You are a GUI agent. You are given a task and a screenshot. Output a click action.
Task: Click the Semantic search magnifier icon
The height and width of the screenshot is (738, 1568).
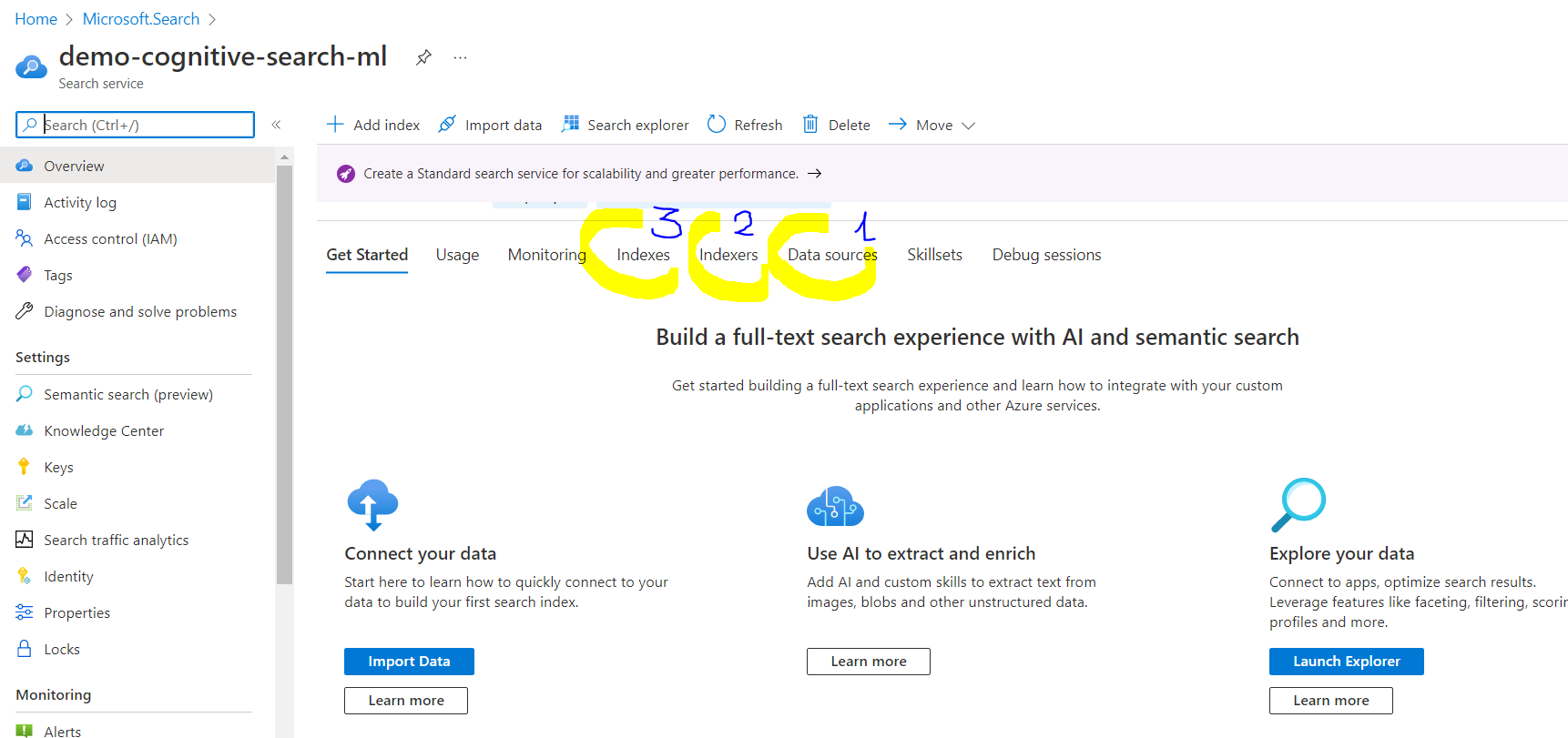click(25, 394)
